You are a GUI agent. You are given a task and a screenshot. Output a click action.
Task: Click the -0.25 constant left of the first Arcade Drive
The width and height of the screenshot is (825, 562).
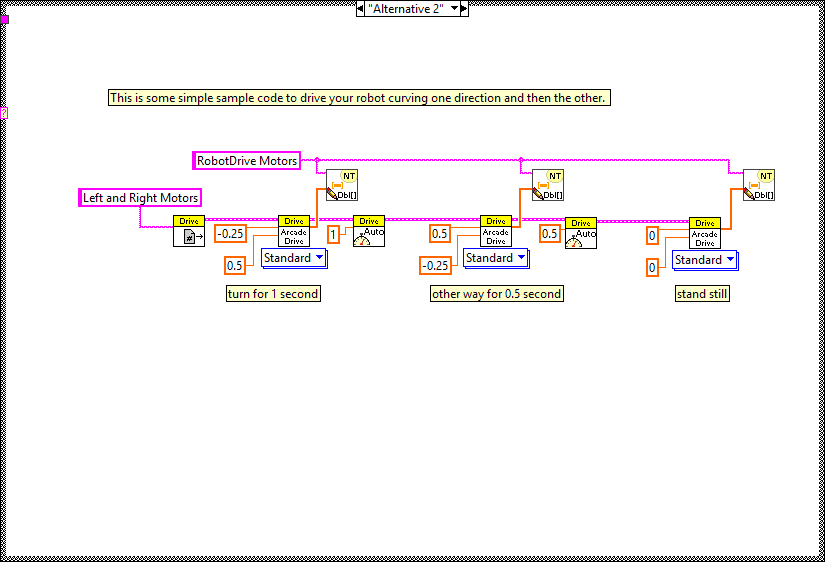point(231,234)
